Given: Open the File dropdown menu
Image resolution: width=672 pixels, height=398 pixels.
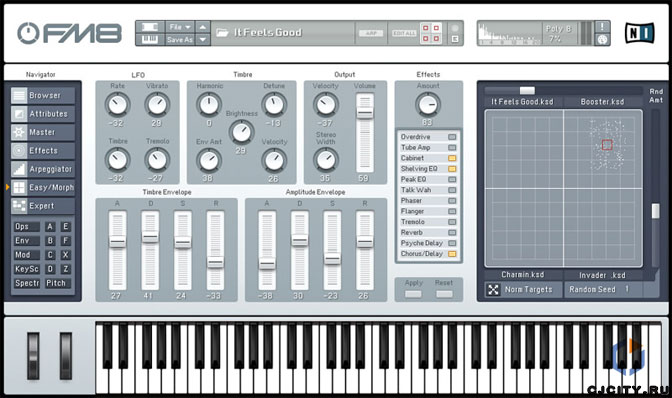Looking at the screenshot, I should point(180,27).
